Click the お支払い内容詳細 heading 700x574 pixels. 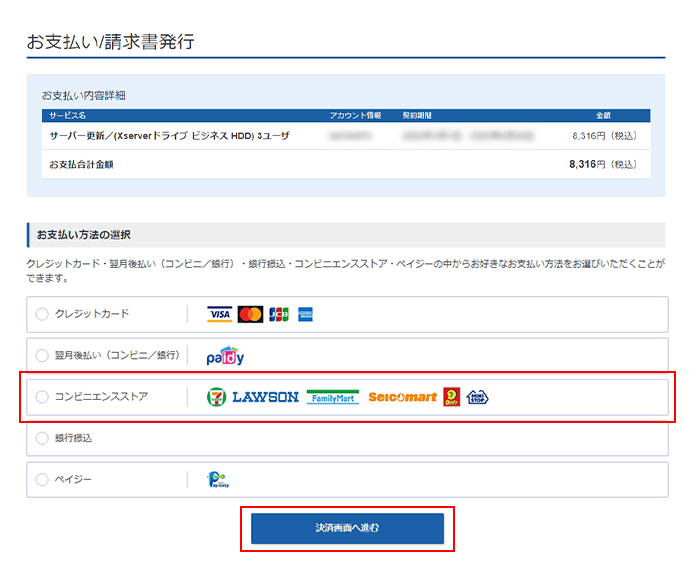[x=83, y=96]
